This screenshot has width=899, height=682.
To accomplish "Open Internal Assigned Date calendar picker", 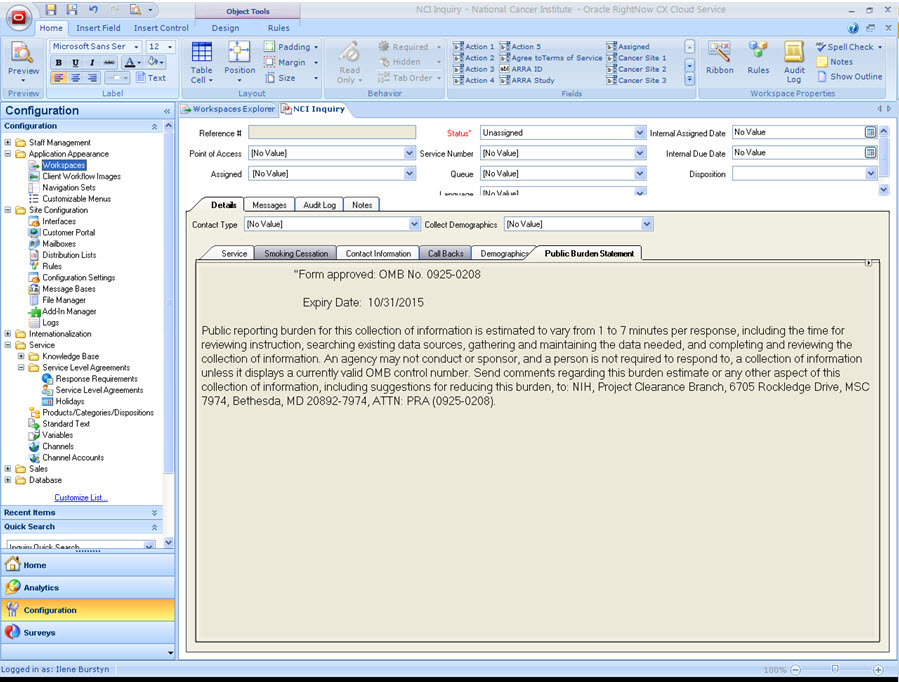I will [x=870, y=132].
